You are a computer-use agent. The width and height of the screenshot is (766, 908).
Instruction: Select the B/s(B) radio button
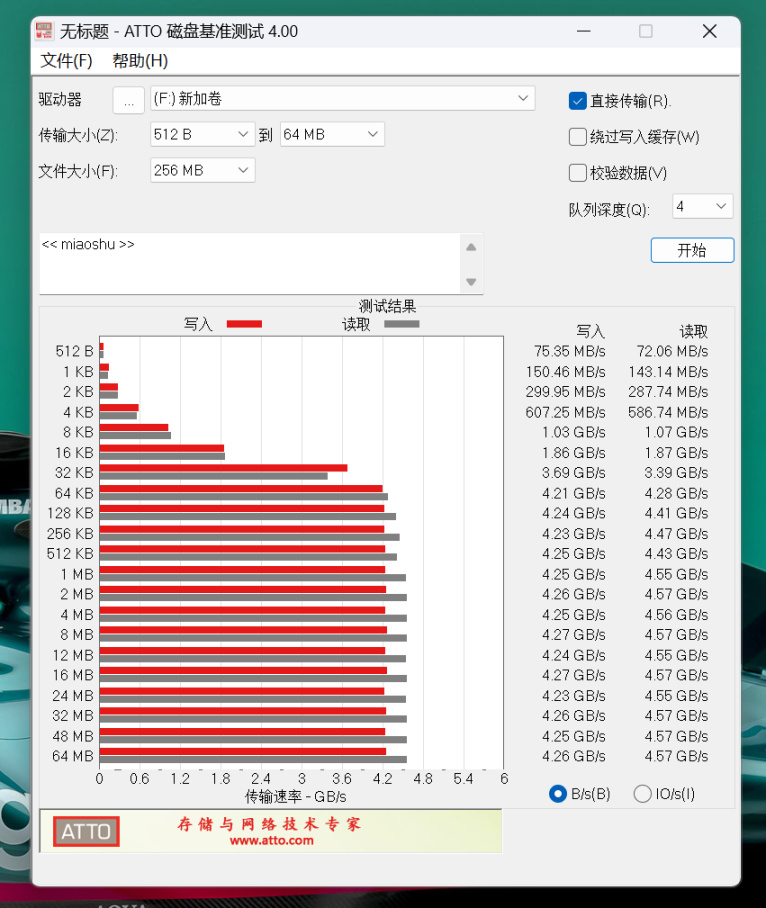point(558,793)
